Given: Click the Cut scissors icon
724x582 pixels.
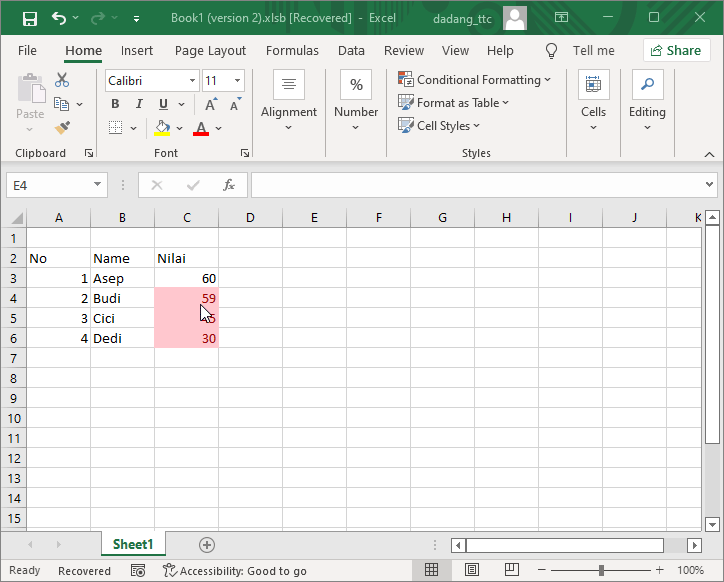Looking at the screenshot, I should point(62,80).
